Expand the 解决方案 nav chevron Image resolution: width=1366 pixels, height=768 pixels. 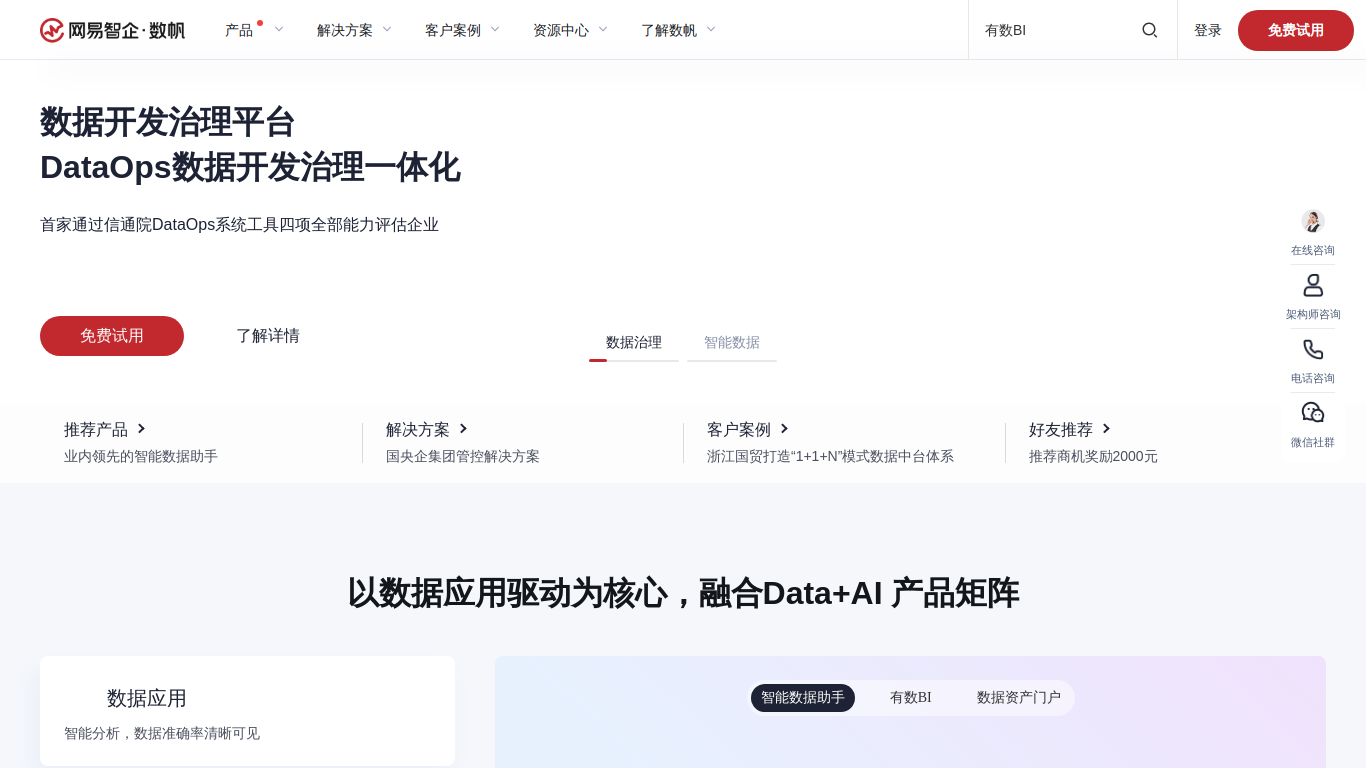[x=387, y=29]
